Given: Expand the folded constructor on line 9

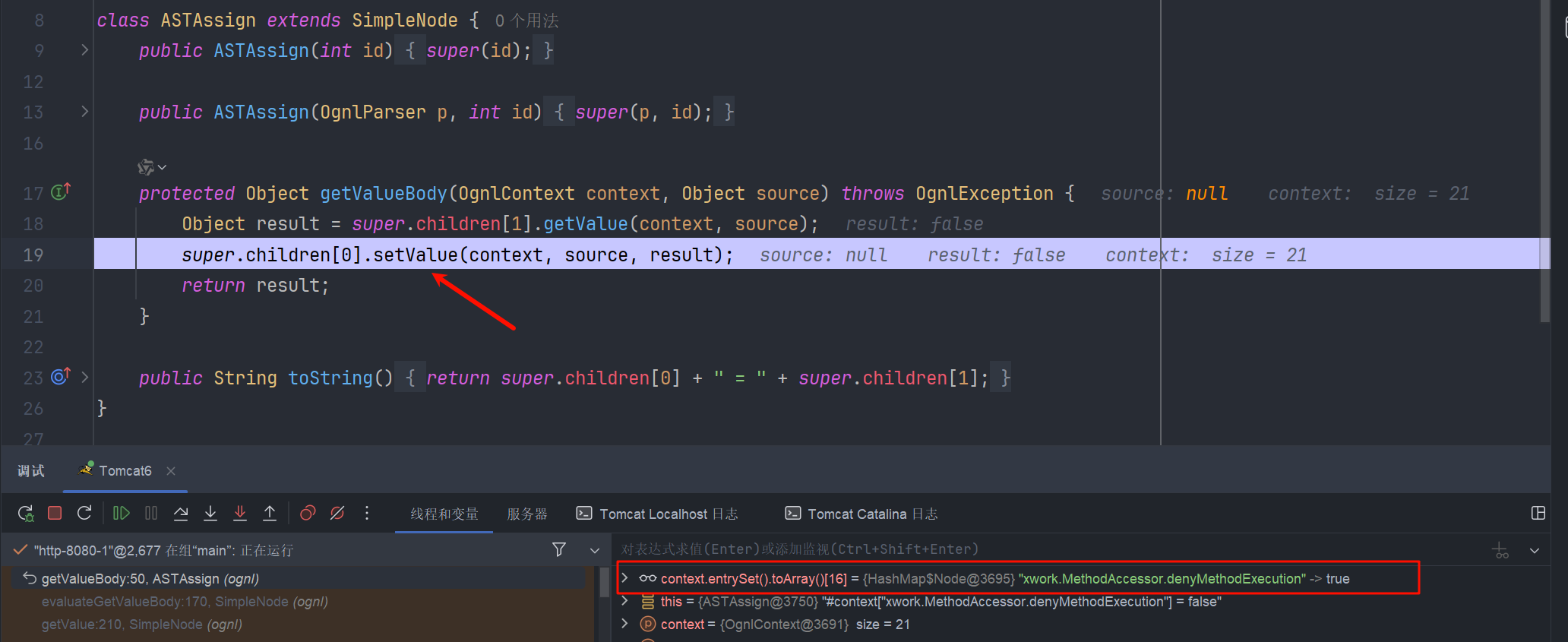Looking at the screenshot, I should pyautogui.click(x=84, y=50).
